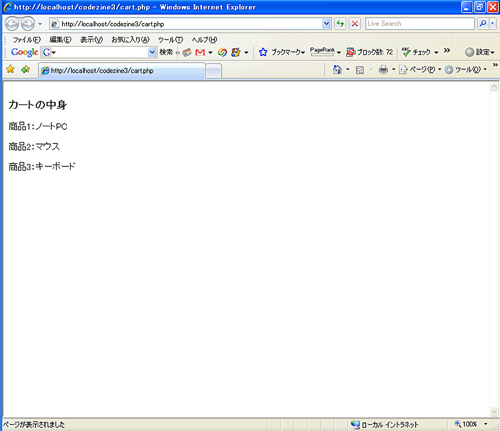Click the Google toolbar 検索 button

click(x=166, y=52)
